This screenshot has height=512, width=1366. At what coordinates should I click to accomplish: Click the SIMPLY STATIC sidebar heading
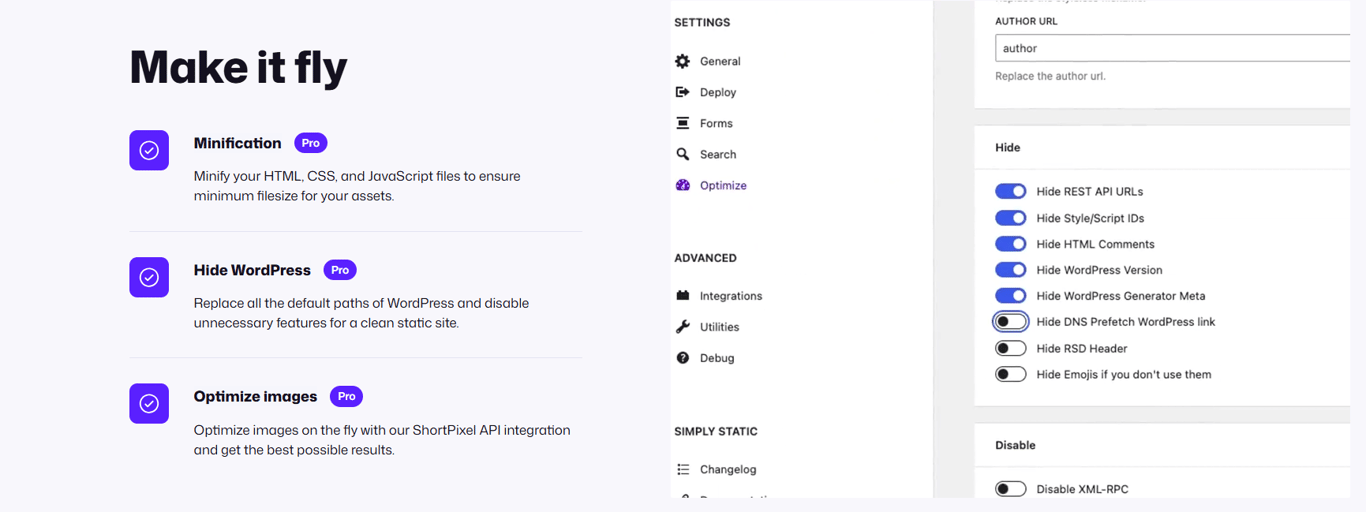tap(716, 432)
